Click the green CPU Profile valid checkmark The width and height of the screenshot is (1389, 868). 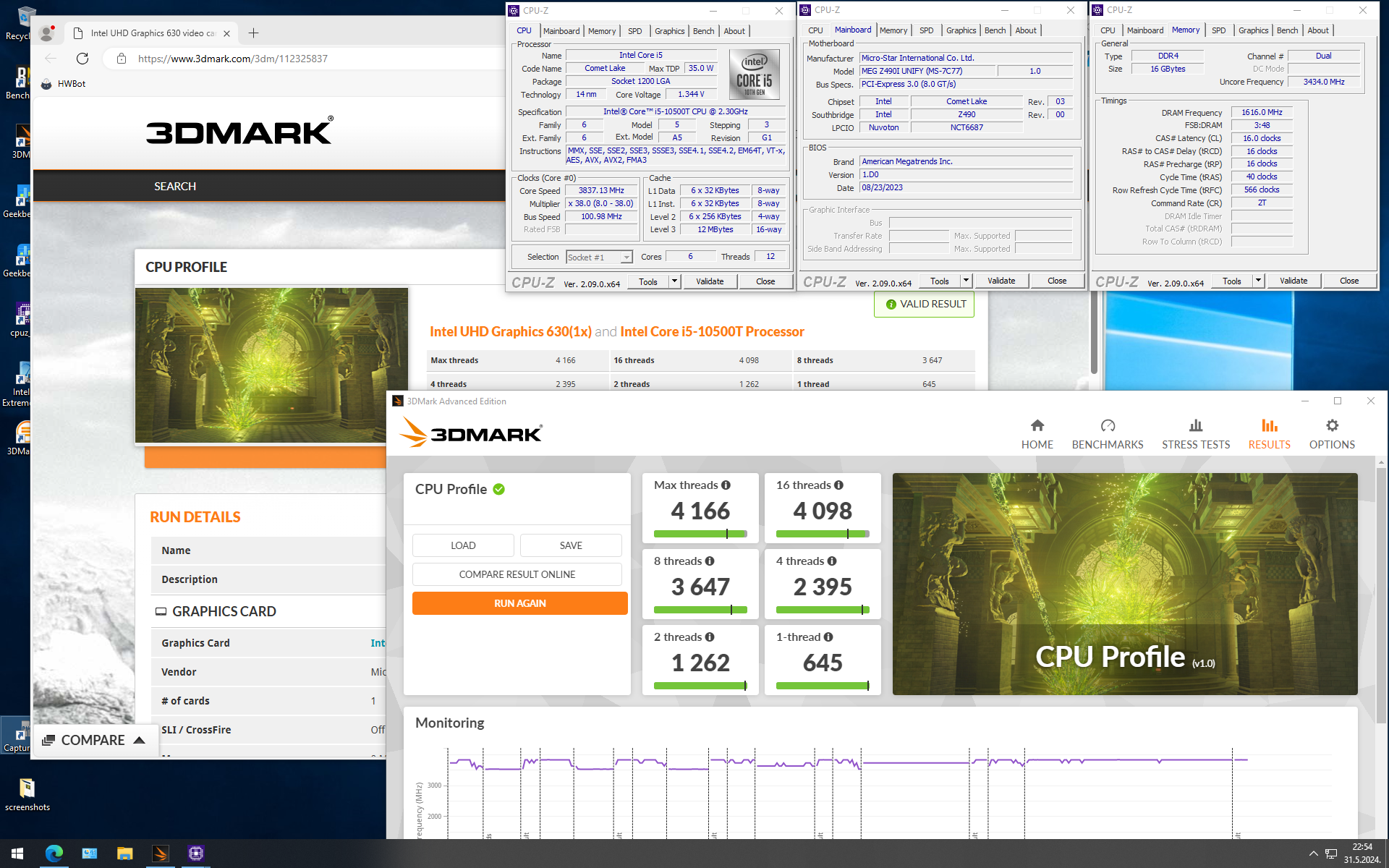tap(499, 490)
